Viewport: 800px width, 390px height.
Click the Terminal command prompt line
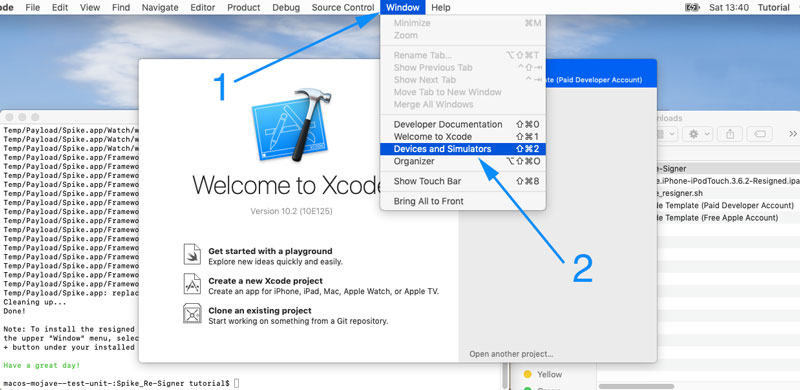[121, 383]
